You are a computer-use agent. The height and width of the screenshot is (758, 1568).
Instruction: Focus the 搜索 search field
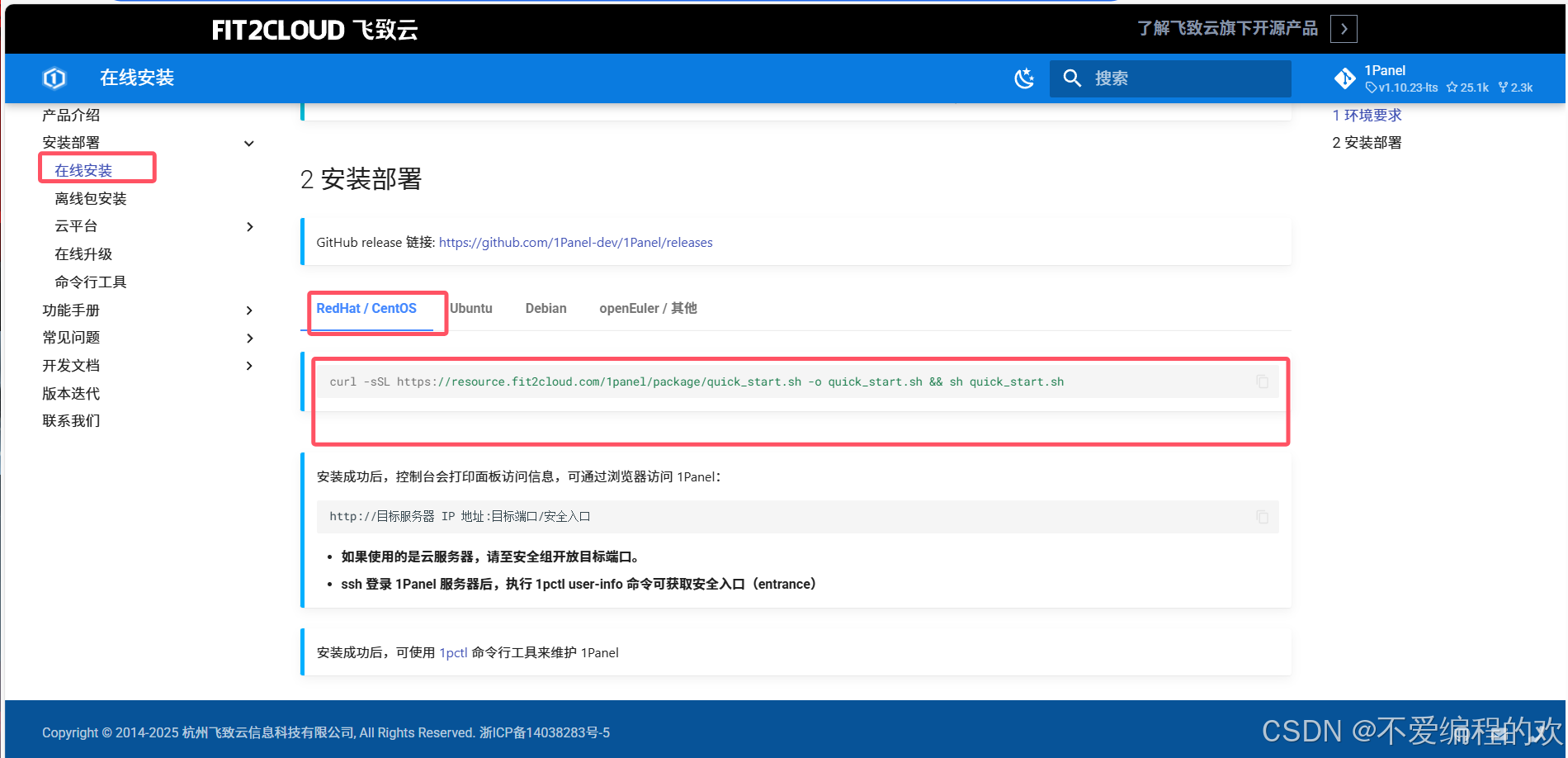tap(1170, 78)
